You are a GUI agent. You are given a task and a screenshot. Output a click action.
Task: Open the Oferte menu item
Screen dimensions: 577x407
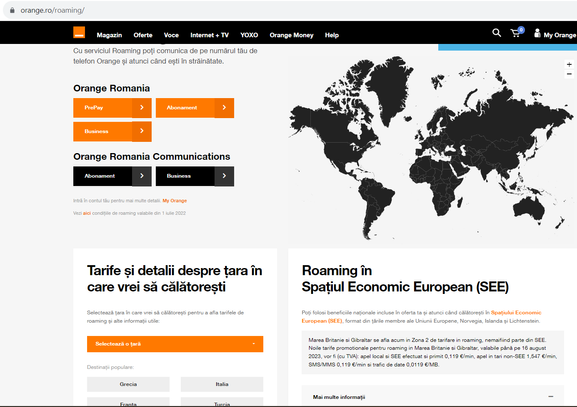(x=143, y=35)
